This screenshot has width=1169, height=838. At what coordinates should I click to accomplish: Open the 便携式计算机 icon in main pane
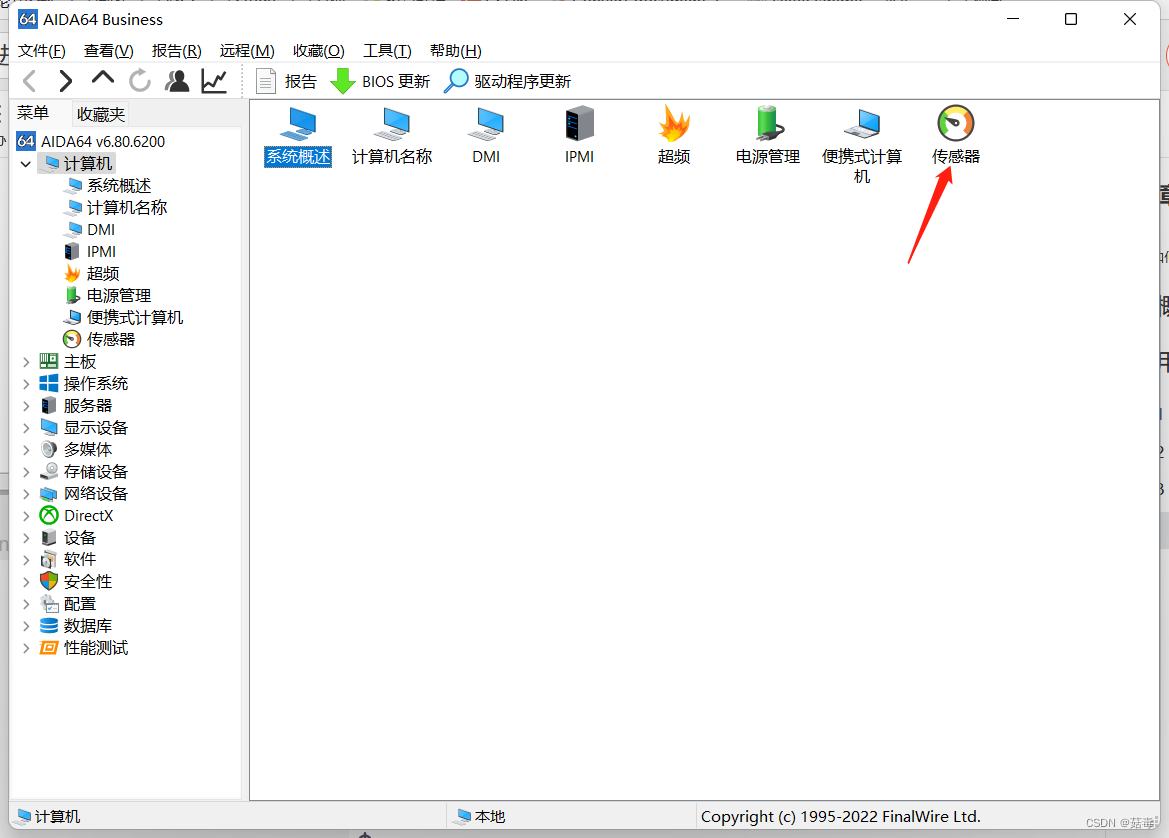[862, 145]
